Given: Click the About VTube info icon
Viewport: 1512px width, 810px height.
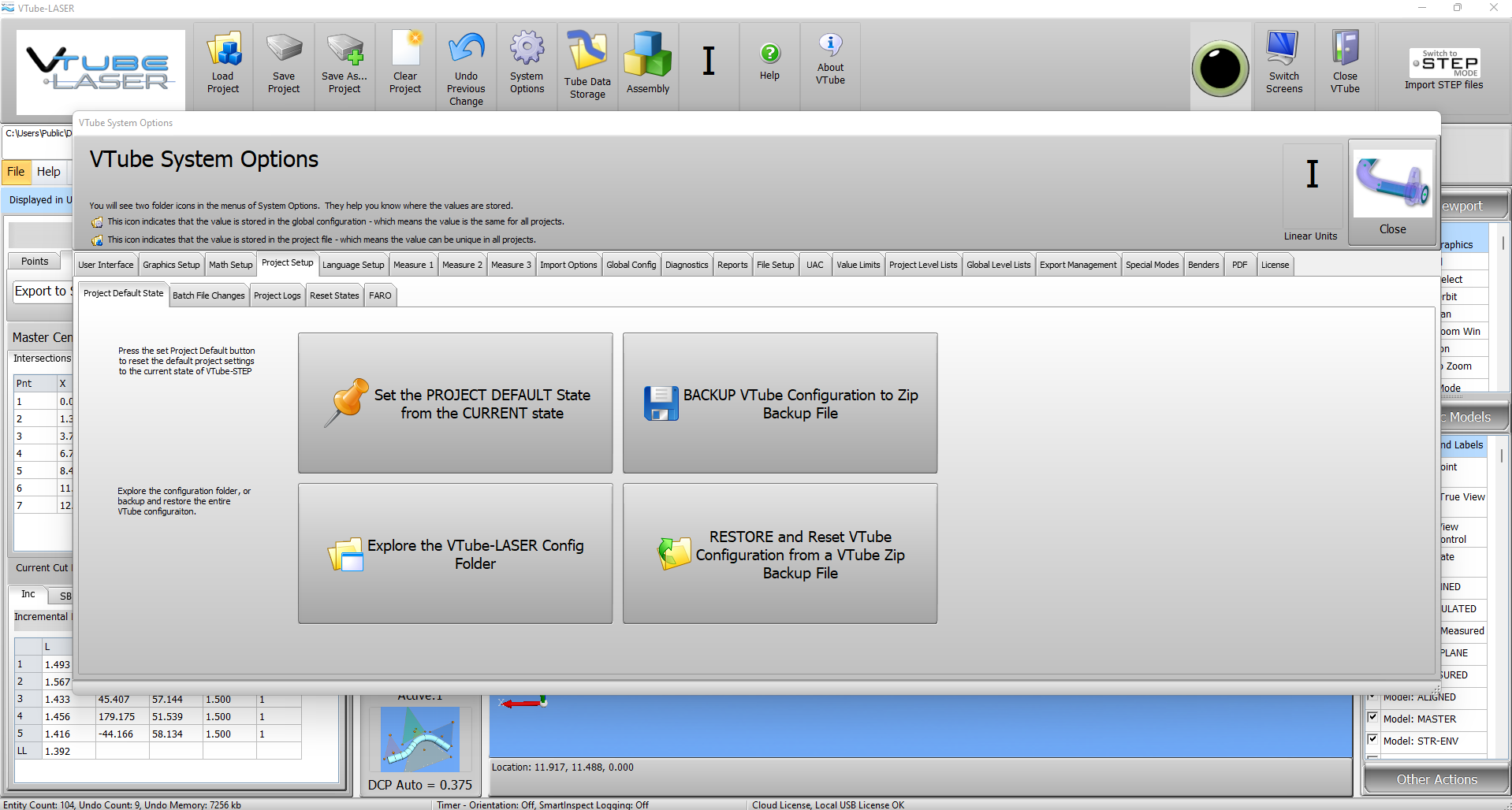Looking at the screenshot, I should pos(830,44).
